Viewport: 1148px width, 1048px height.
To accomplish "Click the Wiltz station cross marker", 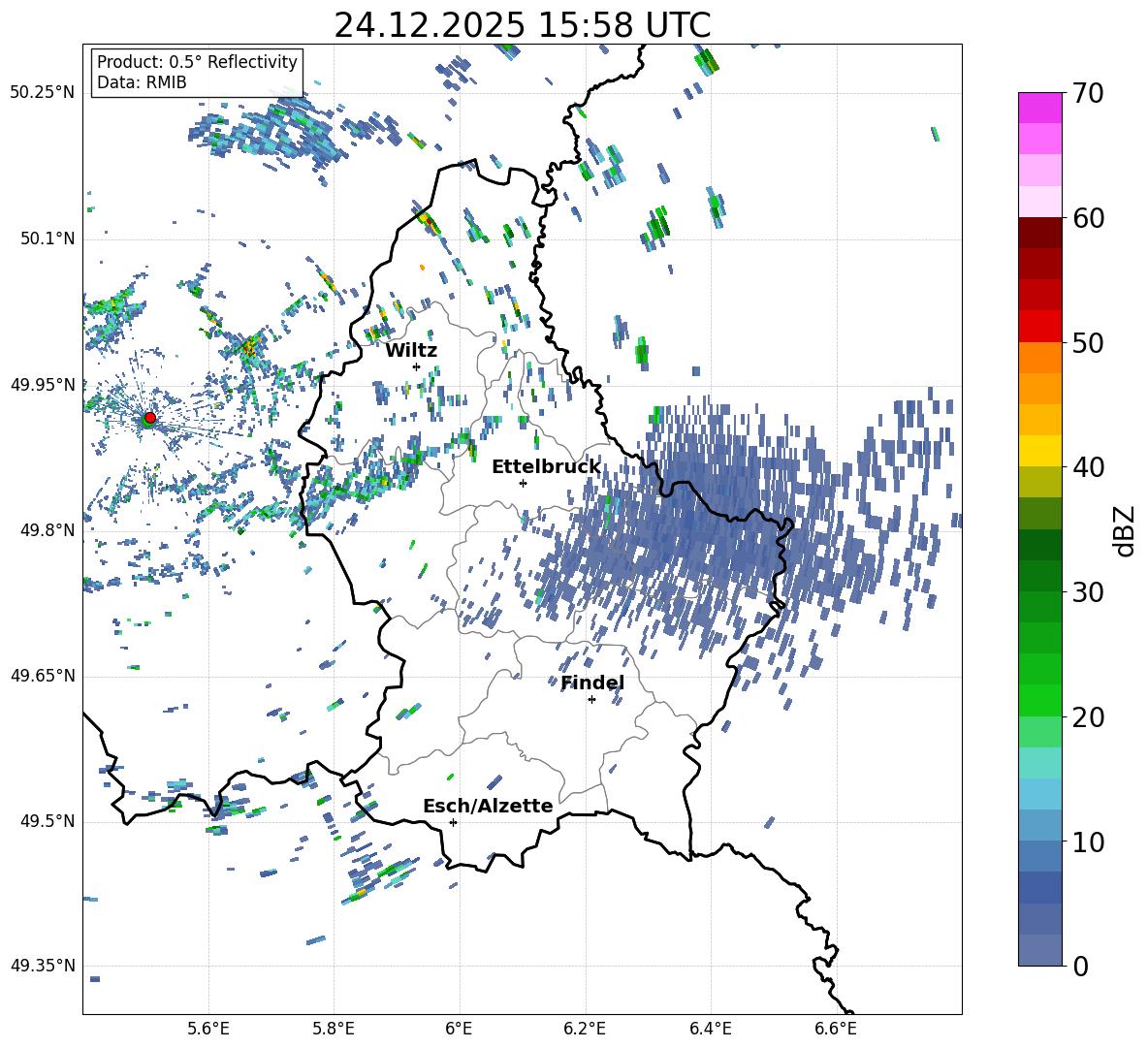I will pyautogui.click(x=417, y=366).
